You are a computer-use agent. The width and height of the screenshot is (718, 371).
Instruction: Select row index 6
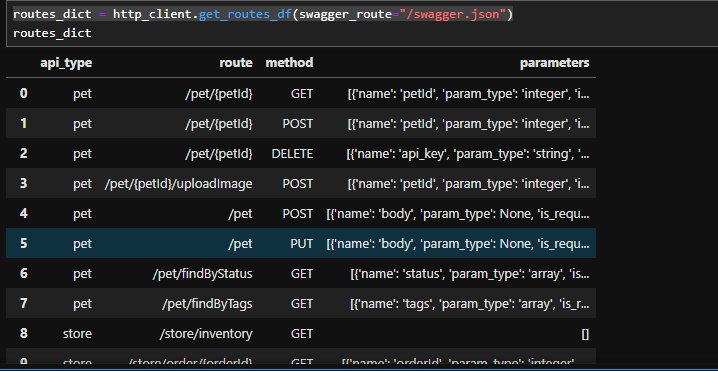click(x=23, y=273)
